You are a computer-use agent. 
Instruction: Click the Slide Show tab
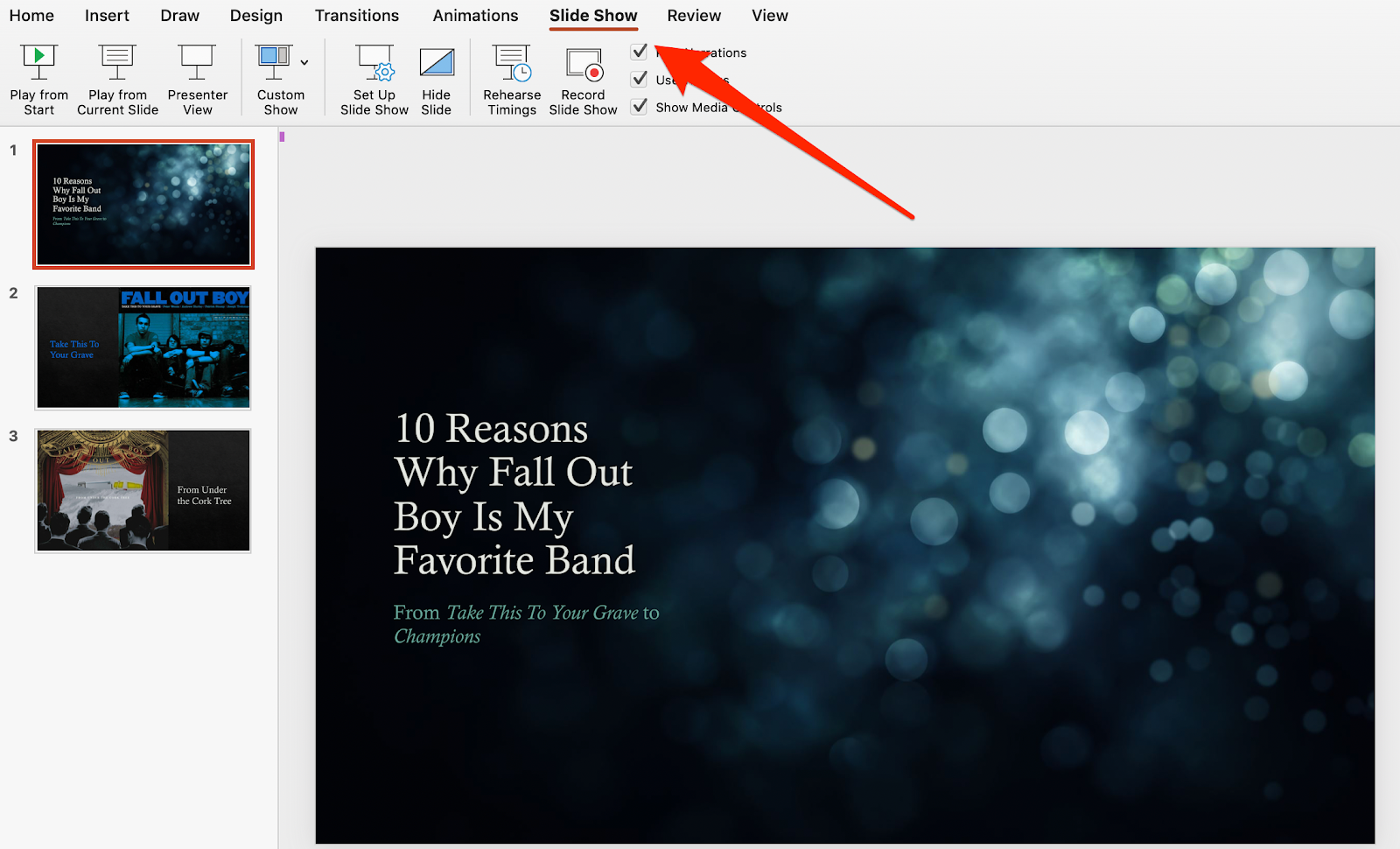point(593,16)
